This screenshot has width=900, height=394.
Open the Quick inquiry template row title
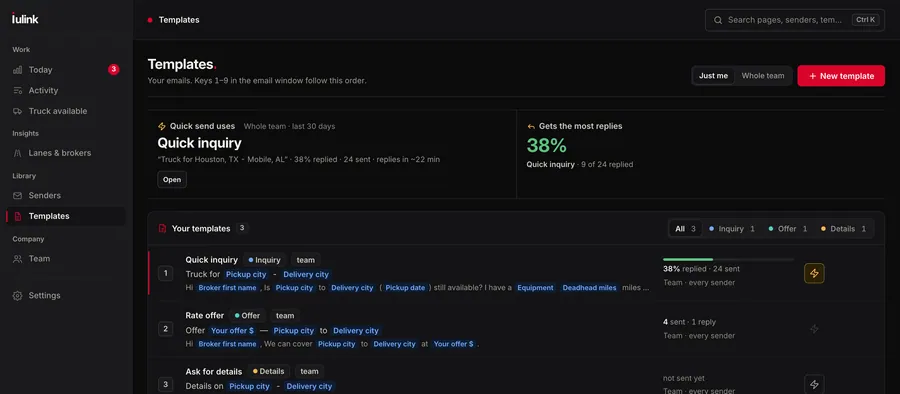[x=211, y=260]
